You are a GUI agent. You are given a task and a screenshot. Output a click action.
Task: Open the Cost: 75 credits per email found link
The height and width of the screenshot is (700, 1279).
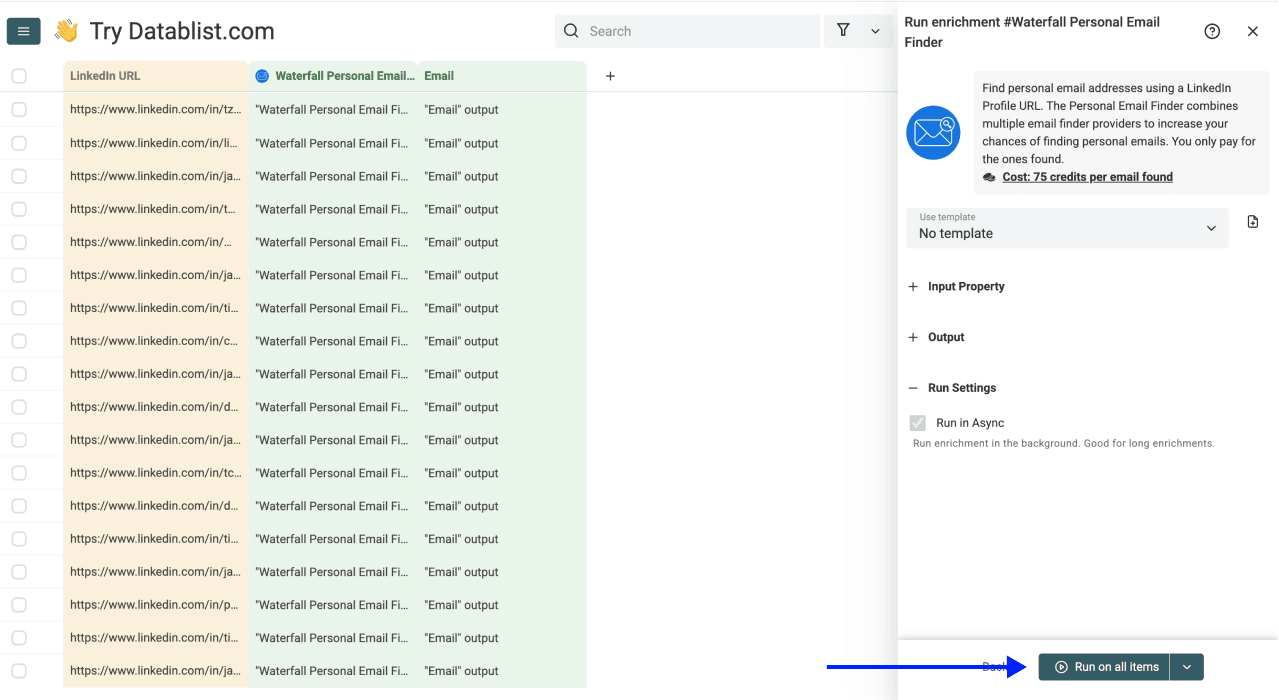pyautogui.click(x=1087, y=176)
